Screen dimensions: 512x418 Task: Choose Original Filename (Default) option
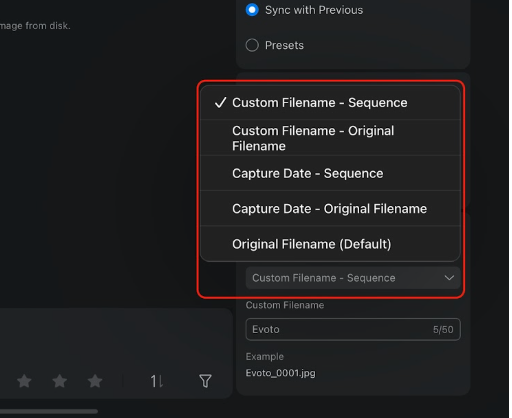tap(330, 244)
